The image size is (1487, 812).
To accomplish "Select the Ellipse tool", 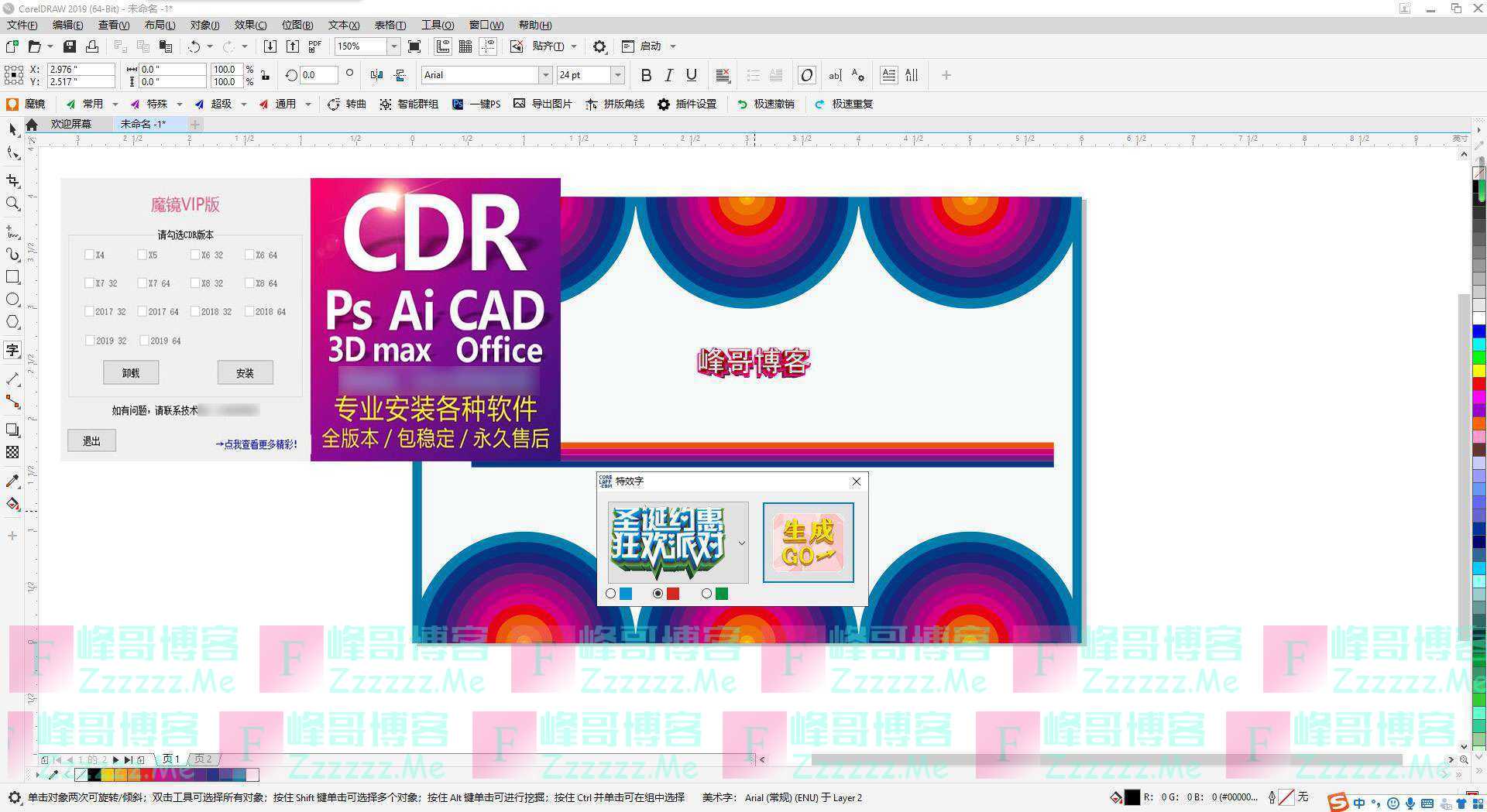I will (x=12, y=300).
